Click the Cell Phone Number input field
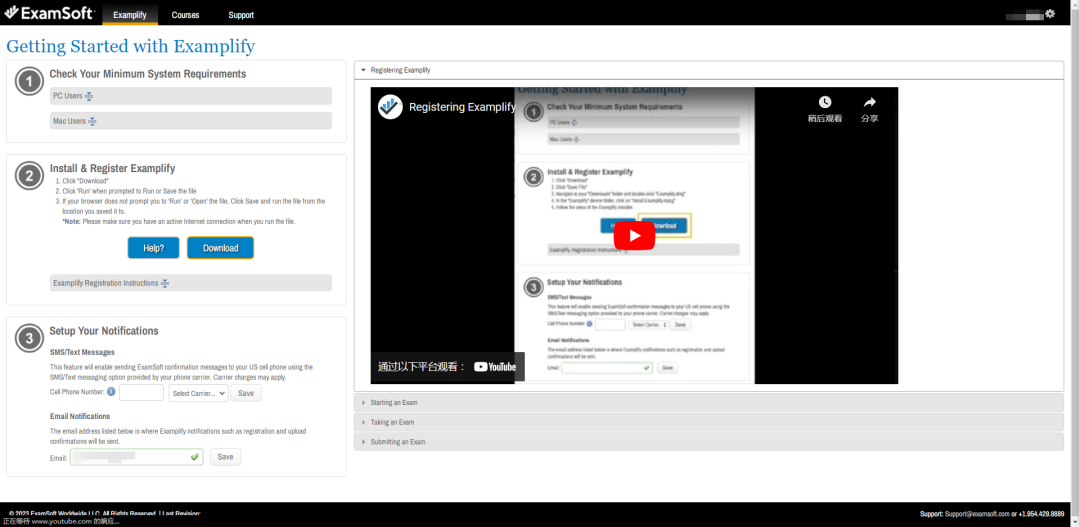The width and height of the screenshot is (1080, 527). 141,393
